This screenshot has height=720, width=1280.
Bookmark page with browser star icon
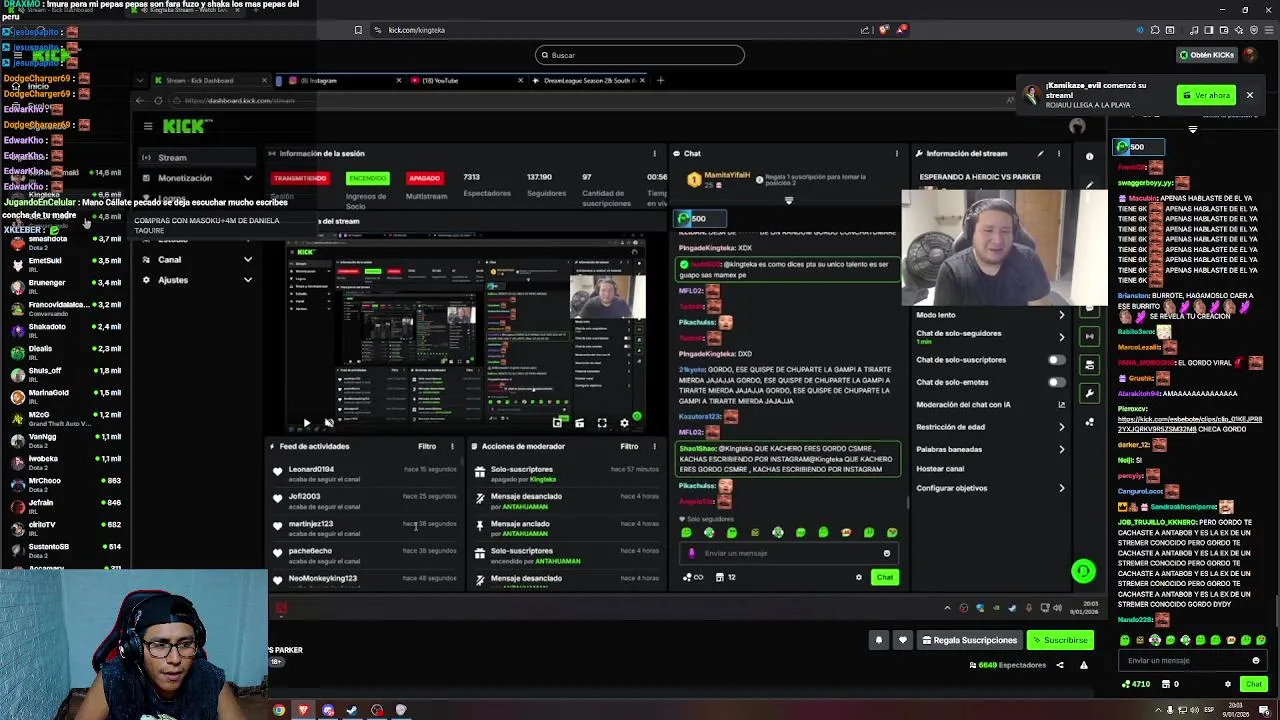(358, 30)
